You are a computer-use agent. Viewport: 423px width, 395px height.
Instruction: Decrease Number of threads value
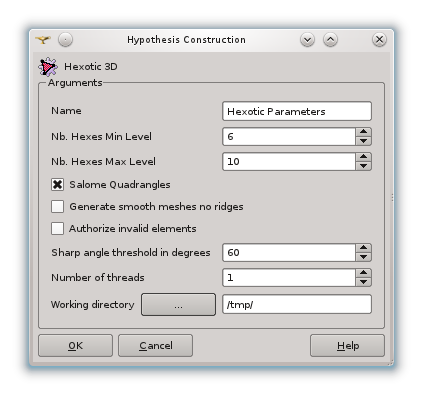(x=363, y=282)
